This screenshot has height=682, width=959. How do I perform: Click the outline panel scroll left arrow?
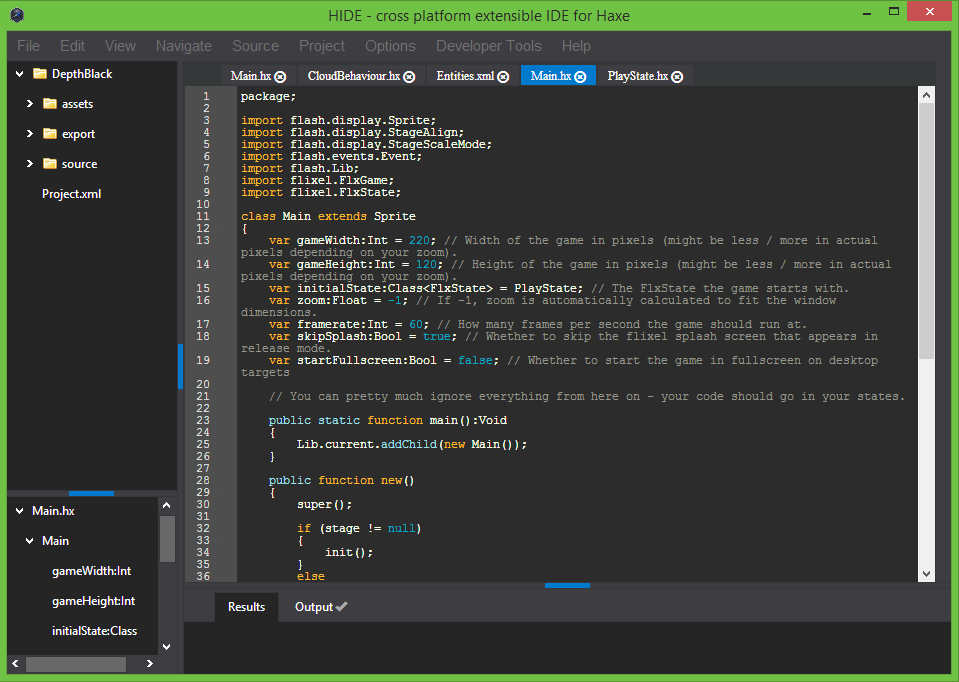coord(15,664)
